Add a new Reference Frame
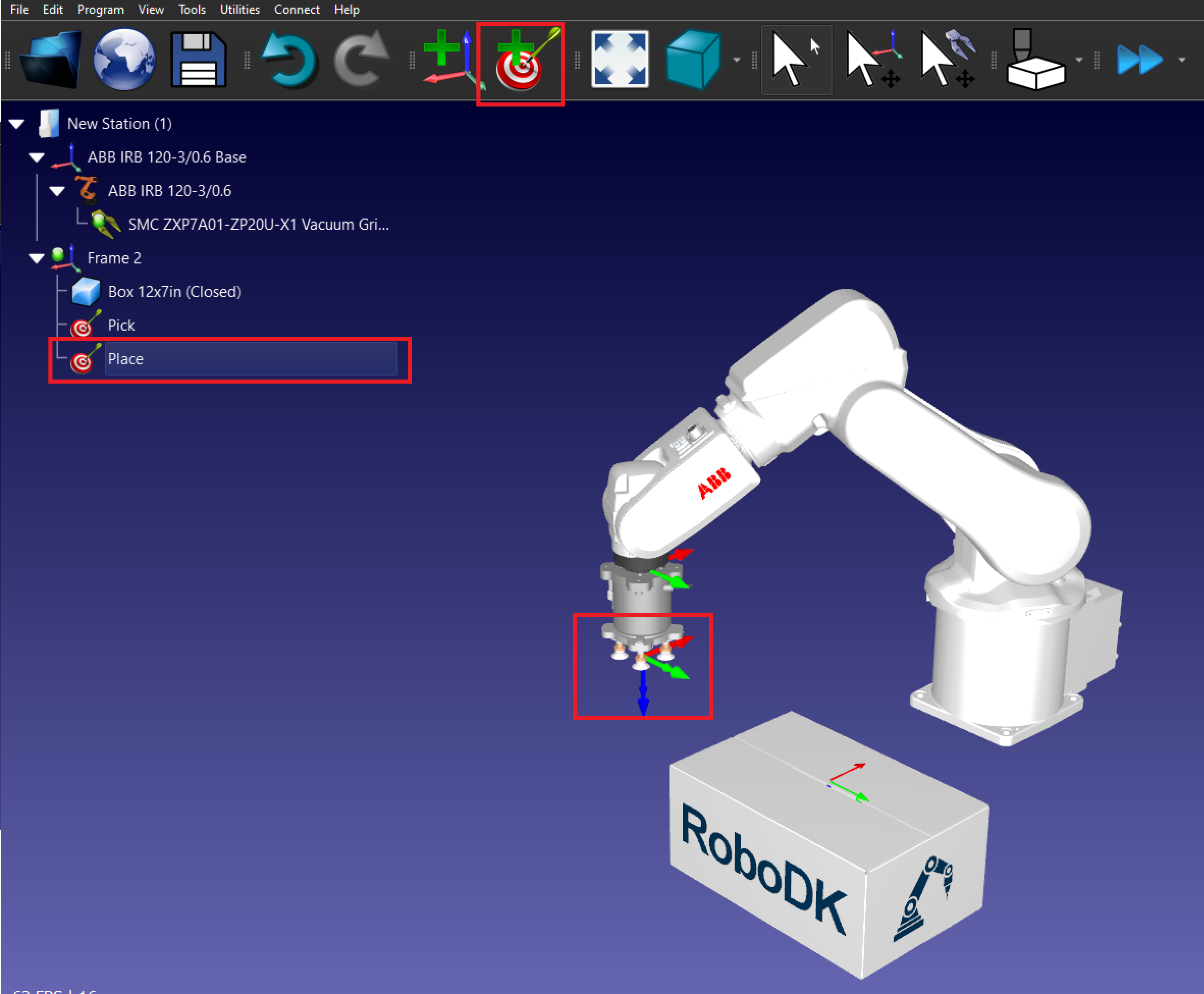This screenshot has height=994, width=1204. click(445, 59)
